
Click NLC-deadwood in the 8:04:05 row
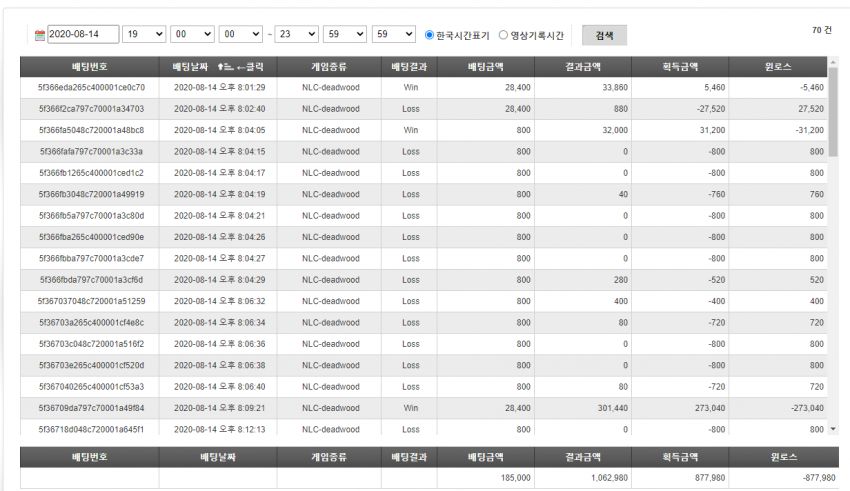[x=331, y=130]
